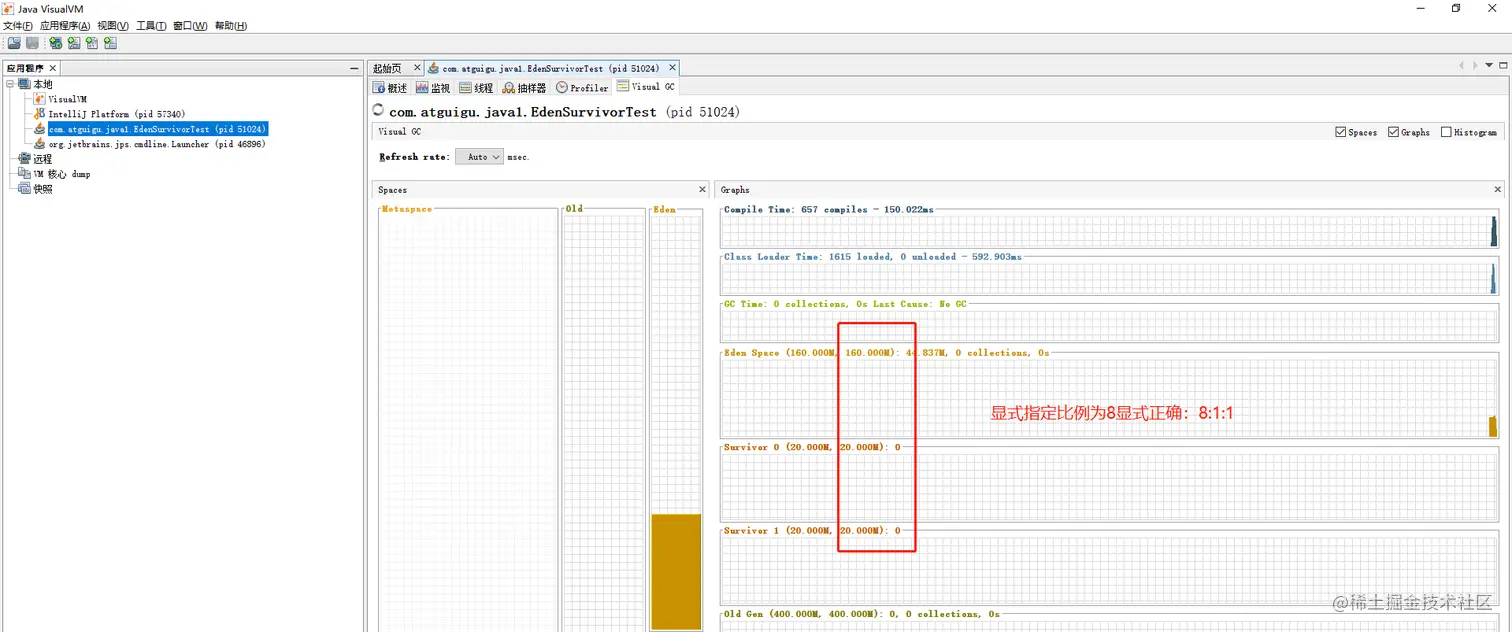The height and width of the screenshot is (632, 1512).
Task: Click the Java icon beside jps.cmdline.Launcher
Action: pyautogui.click(x=40, y=144)
